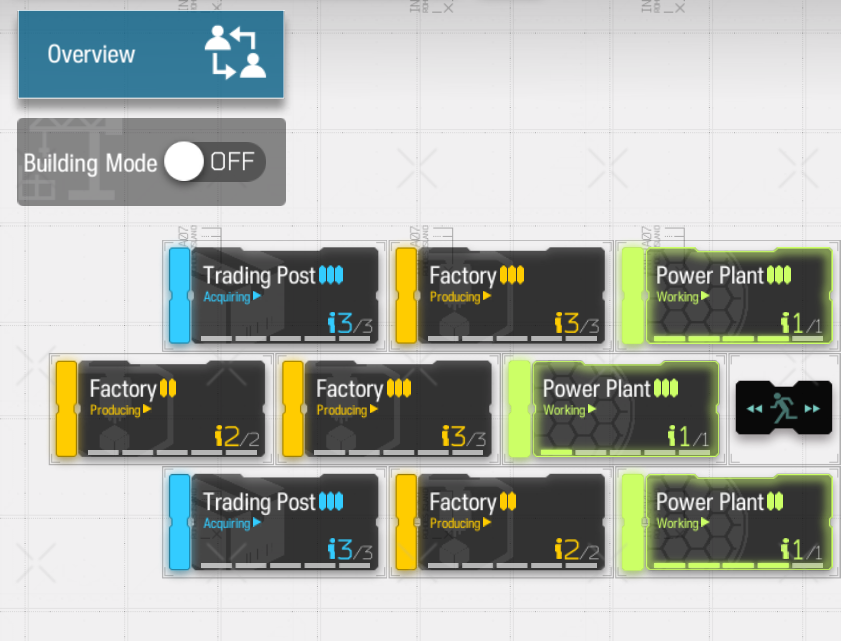Click the two level pips on bottom Power Plant

click(x=775, y=502)
